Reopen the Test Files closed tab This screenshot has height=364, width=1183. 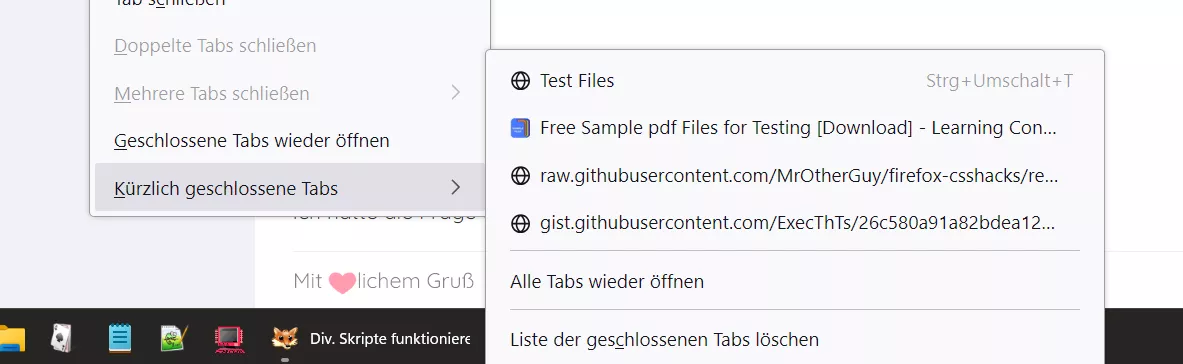pyautogui.click(x=795, y=81)
